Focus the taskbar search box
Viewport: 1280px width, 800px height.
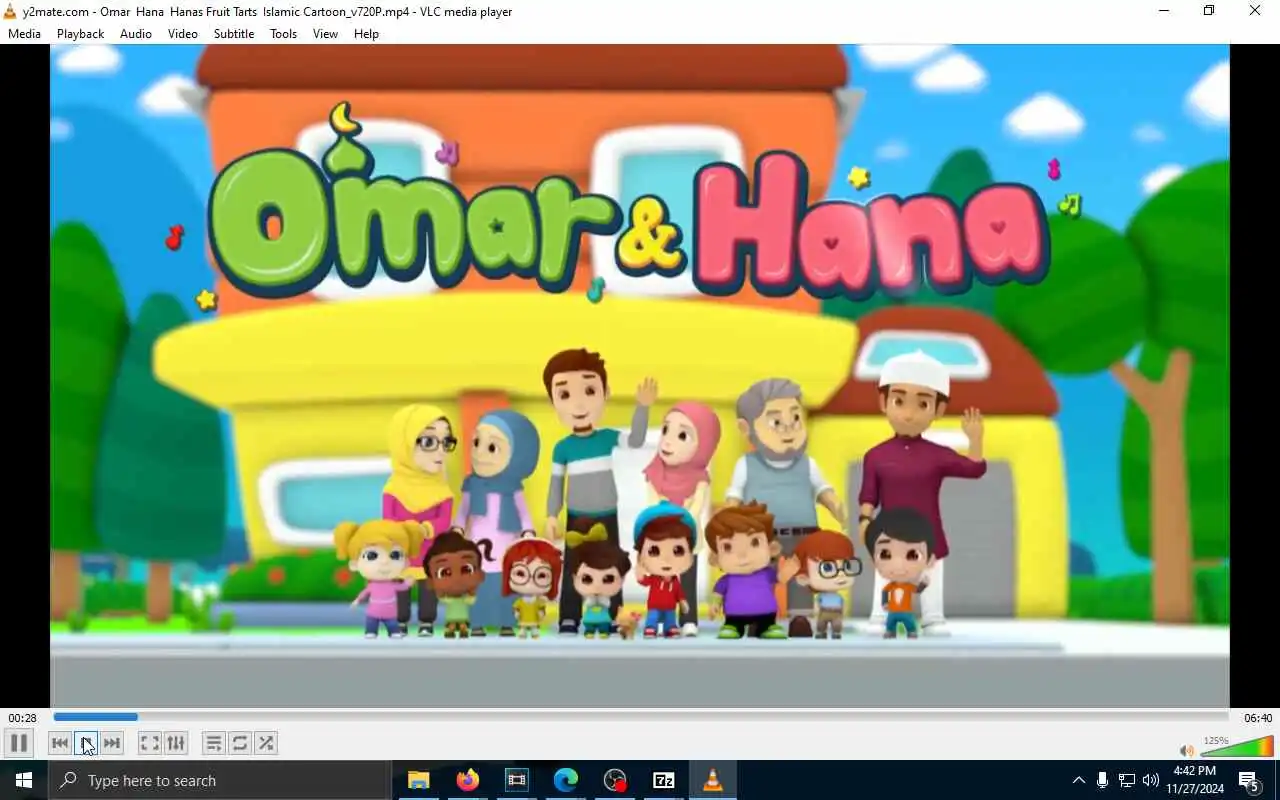click(x=219, y=780)
